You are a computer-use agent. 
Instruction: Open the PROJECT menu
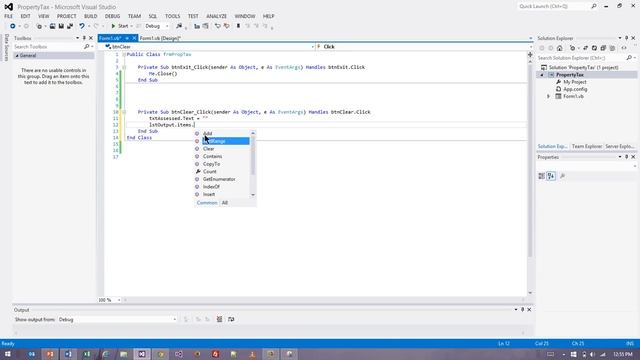tap(67, 16)
